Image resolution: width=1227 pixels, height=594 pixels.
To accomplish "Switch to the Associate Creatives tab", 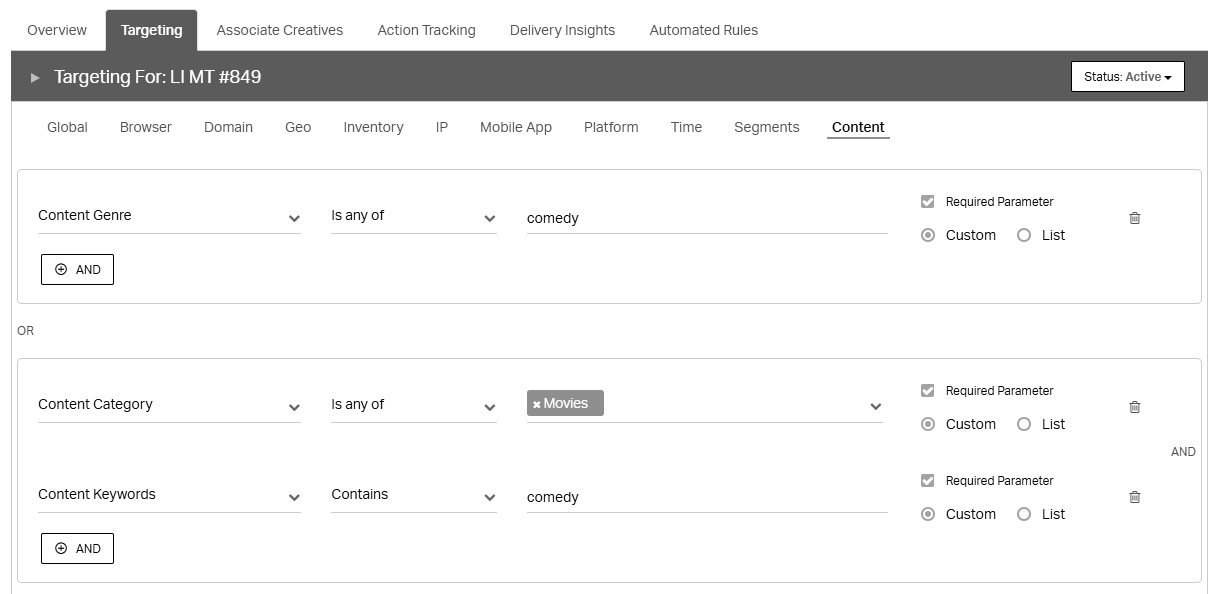I will 279,30.
